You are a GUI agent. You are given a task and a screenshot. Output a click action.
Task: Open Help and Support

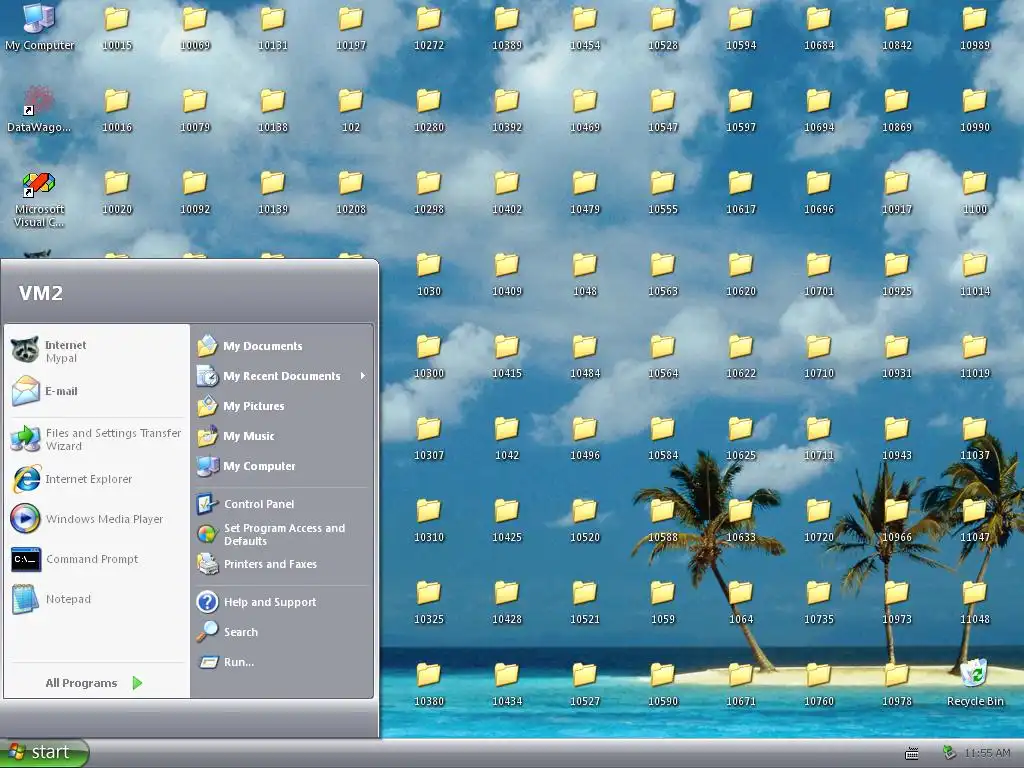282,601
